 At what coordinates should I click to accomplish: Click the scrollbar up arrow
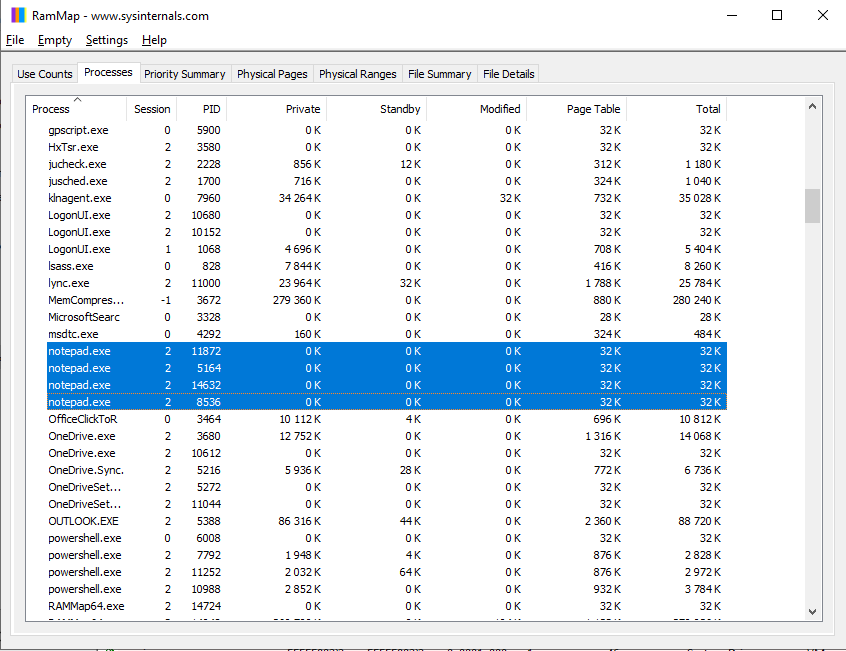[813, 107]
